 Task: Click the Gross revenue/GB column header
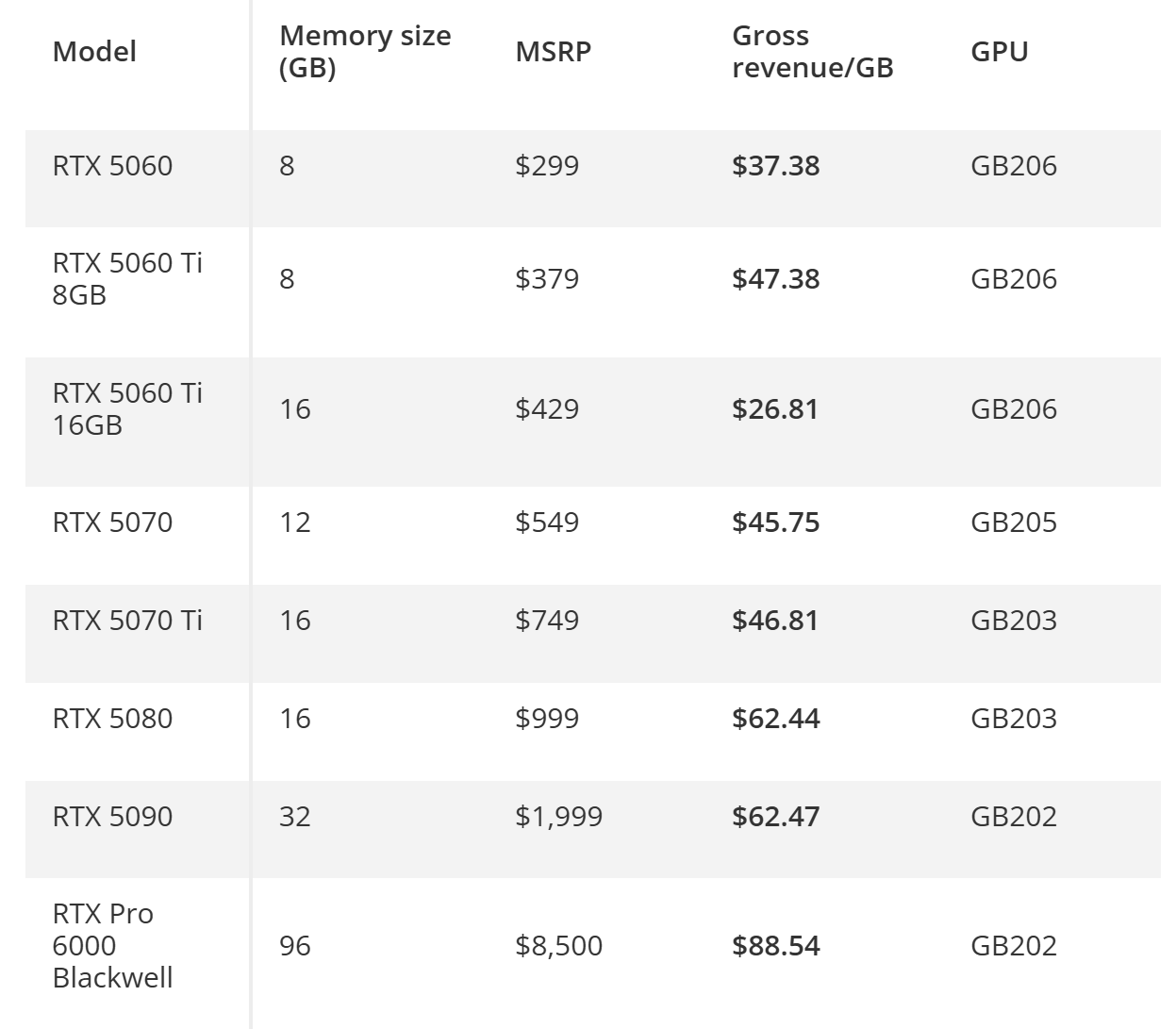click(812, 51)
